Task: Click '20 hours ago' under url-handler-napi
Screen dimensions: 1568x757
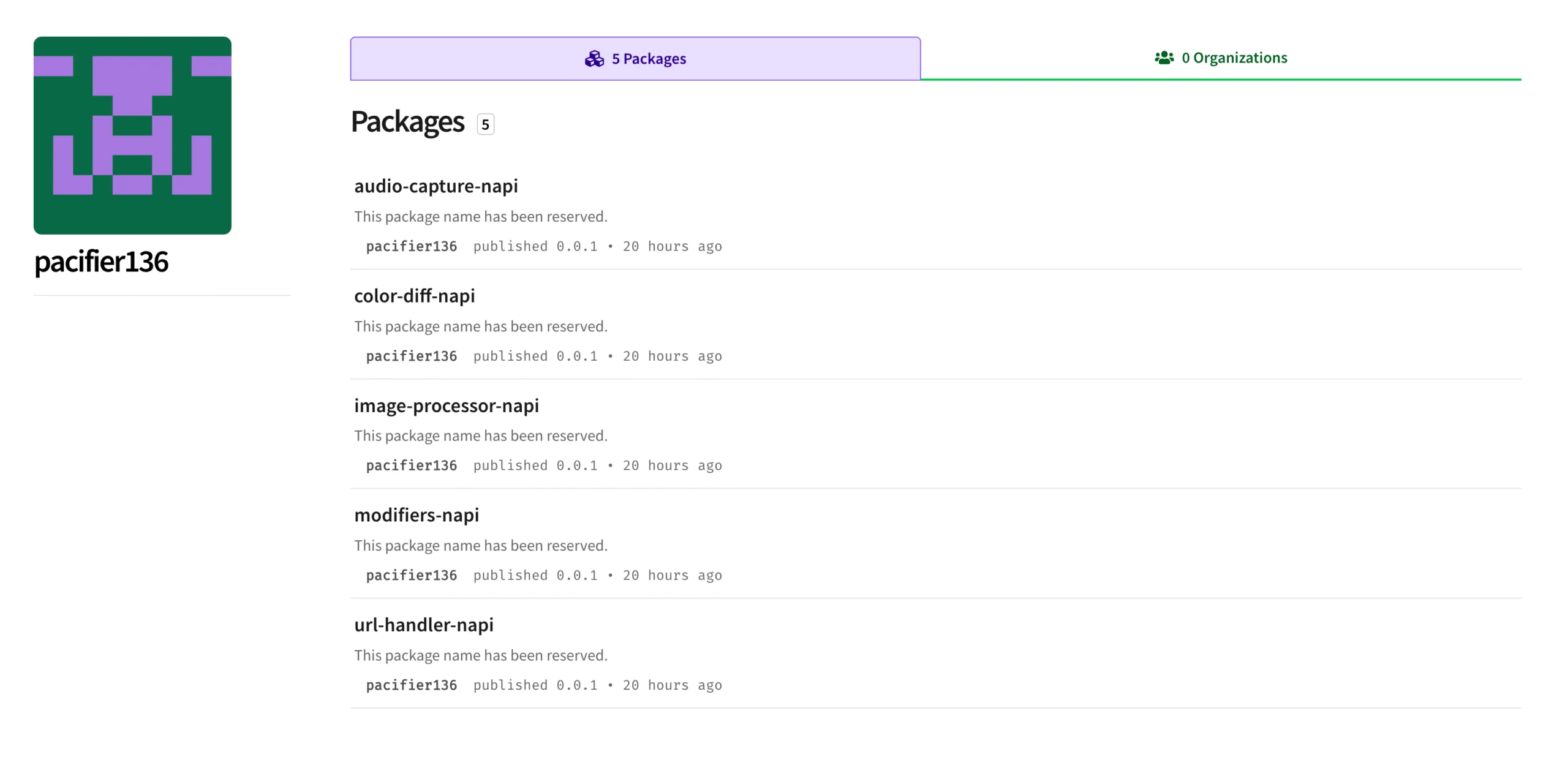Action: [672, 685]
